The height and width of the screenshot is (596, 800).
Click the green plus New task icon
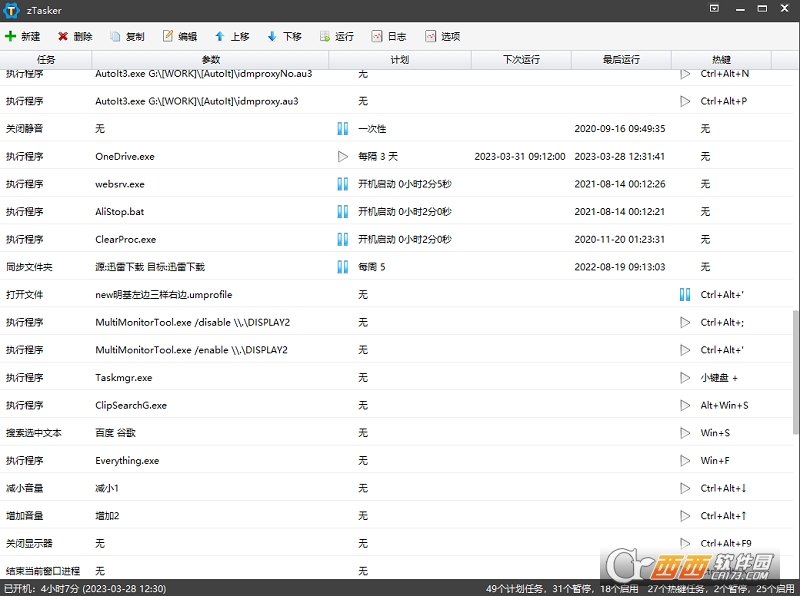click(10, 36)
